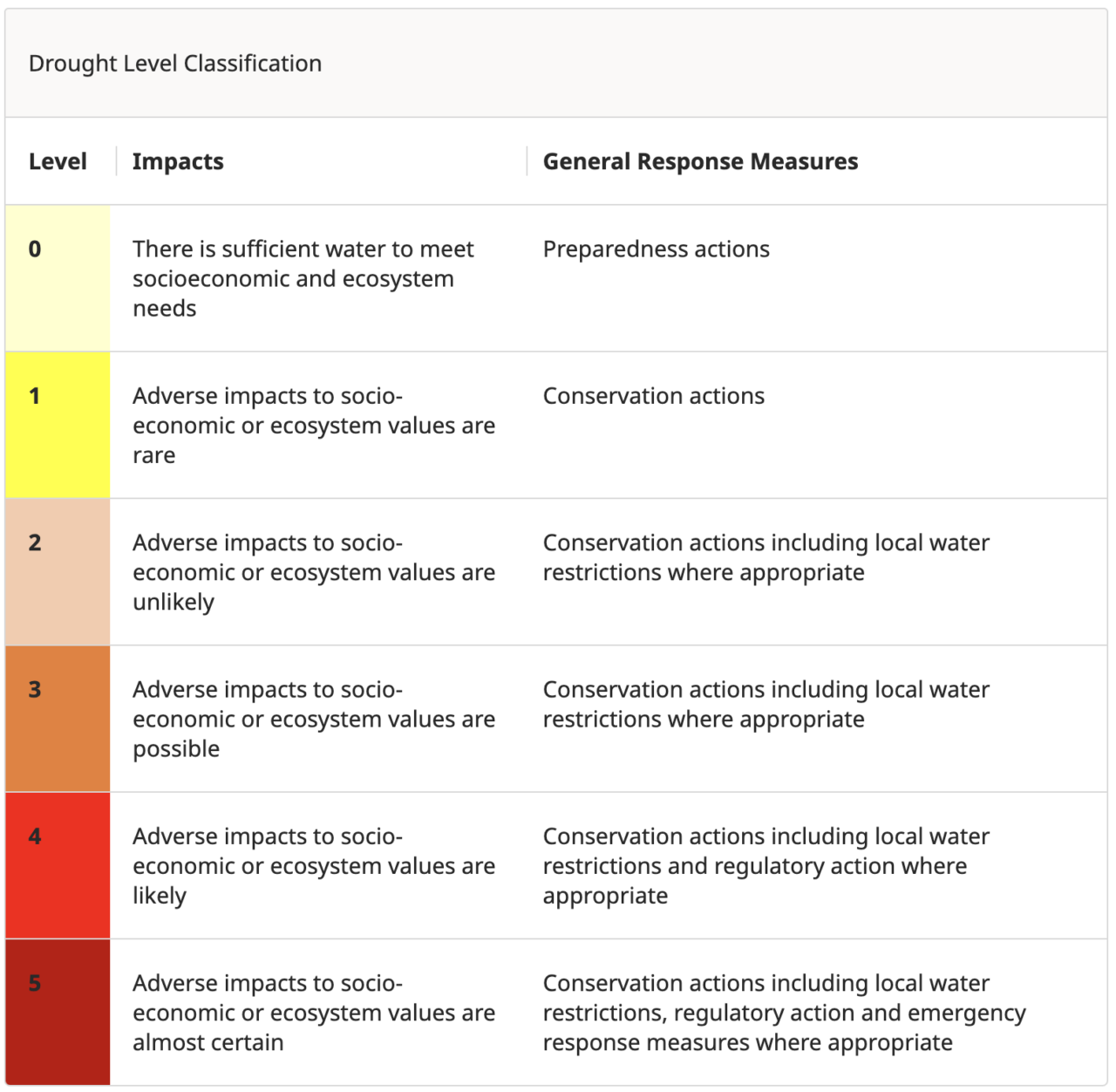This screenshot has height=1092, width=1116.
Task: Click the red Level 4 swatch
Action: (58, 865)
